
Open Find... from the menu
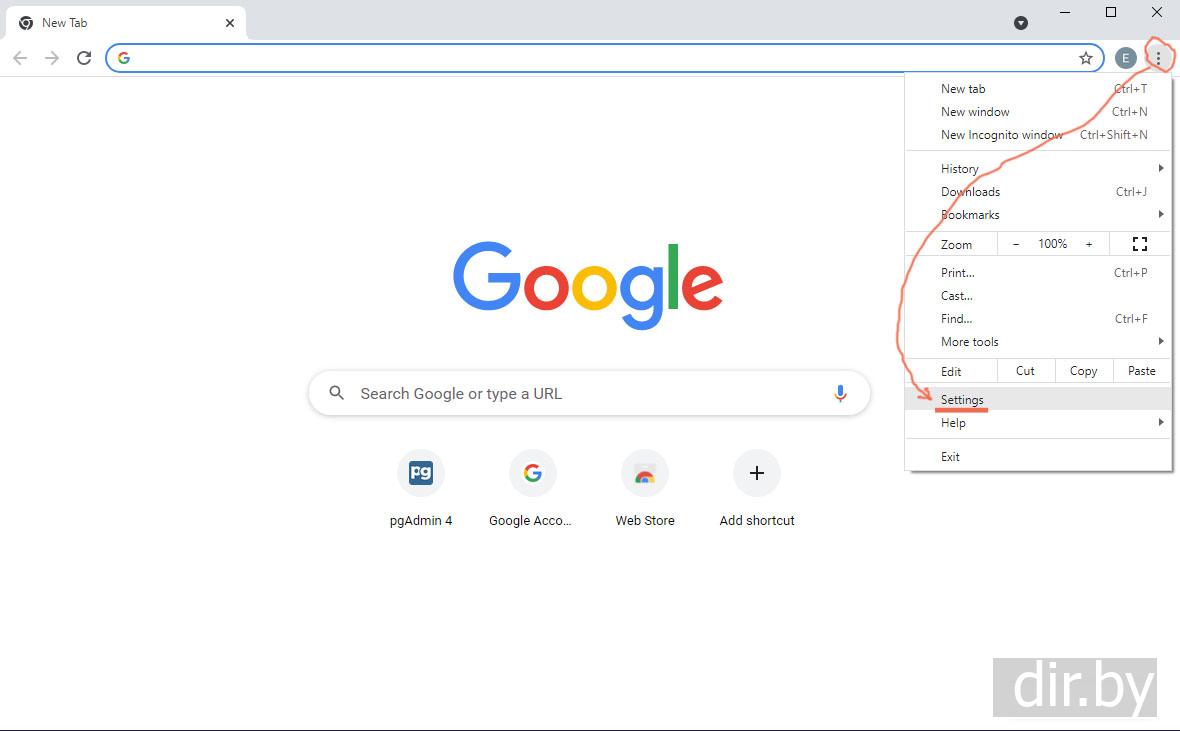[x=1039, y=318]
